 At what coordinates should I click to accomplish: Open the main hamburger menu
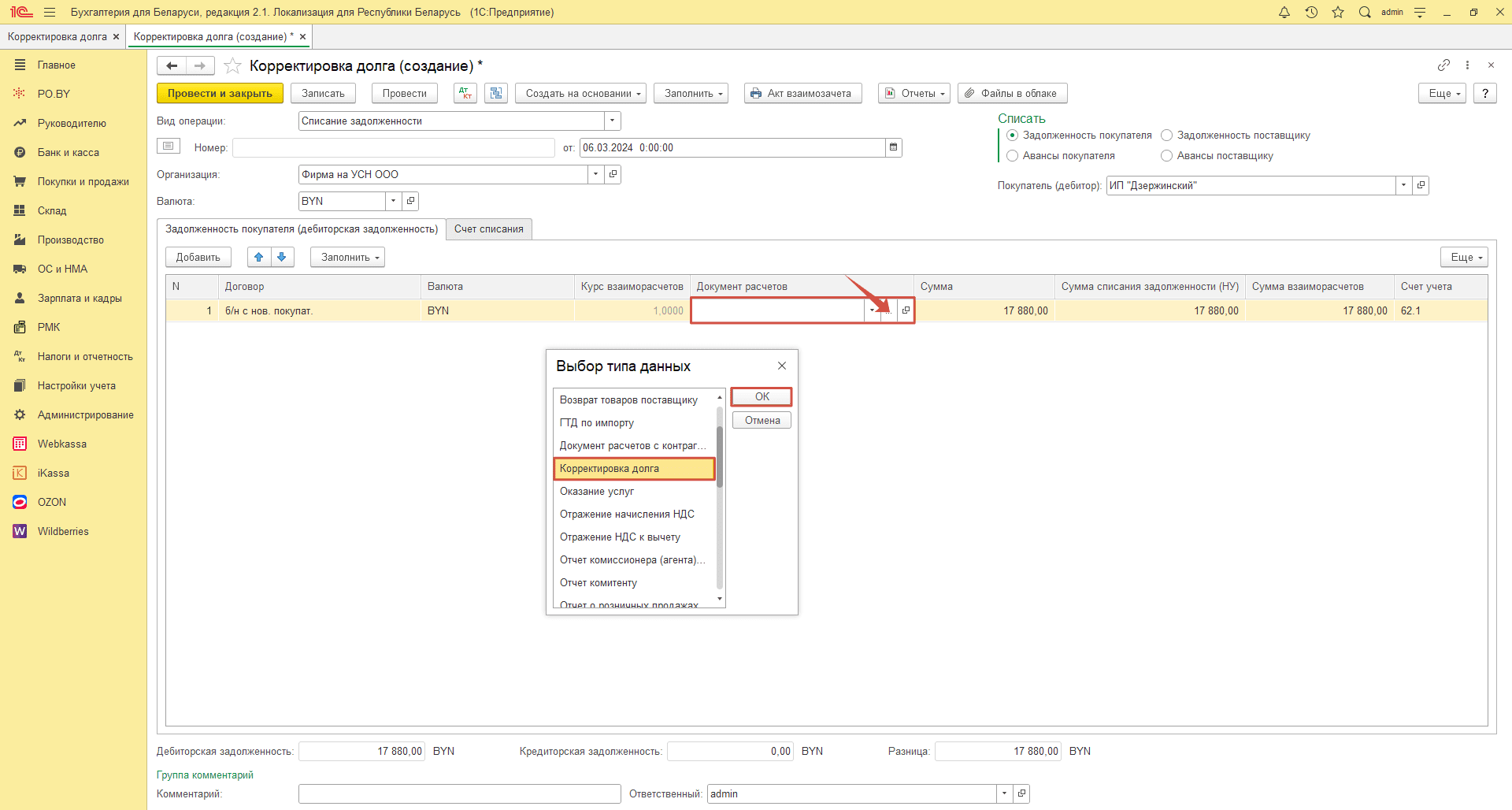pyautogui.click(x=50, y=12)
